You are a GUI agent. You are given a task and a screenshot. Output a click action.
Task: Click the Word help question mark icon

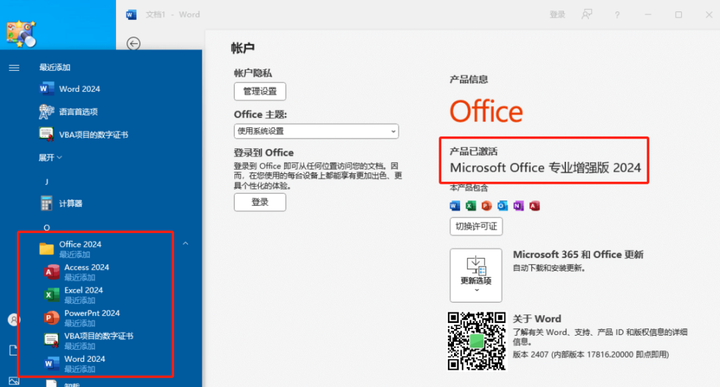pyautogui.click(x=617, y=15)
